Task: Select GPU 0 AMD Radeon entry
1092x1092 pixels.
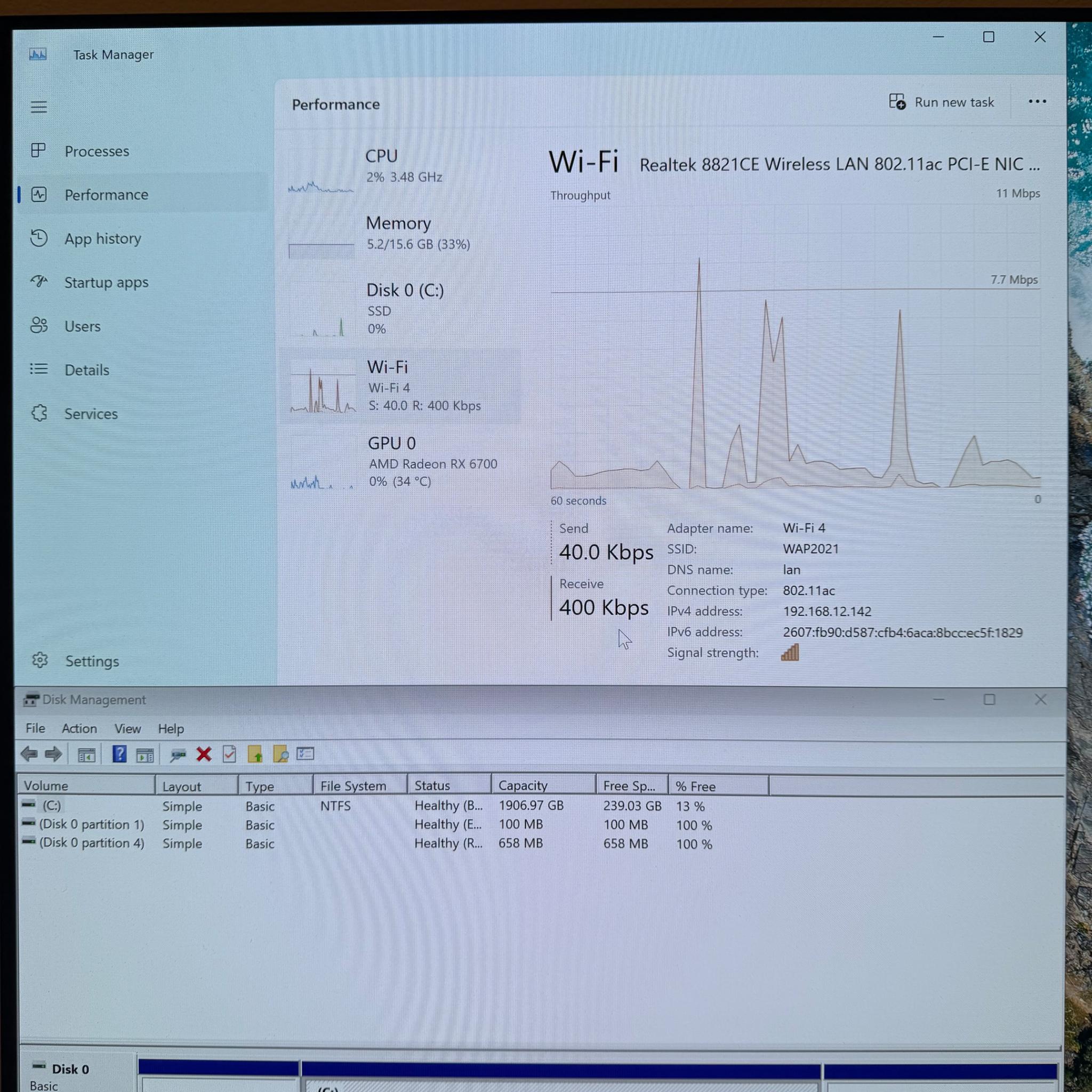Action: click(x=400, y=463)
